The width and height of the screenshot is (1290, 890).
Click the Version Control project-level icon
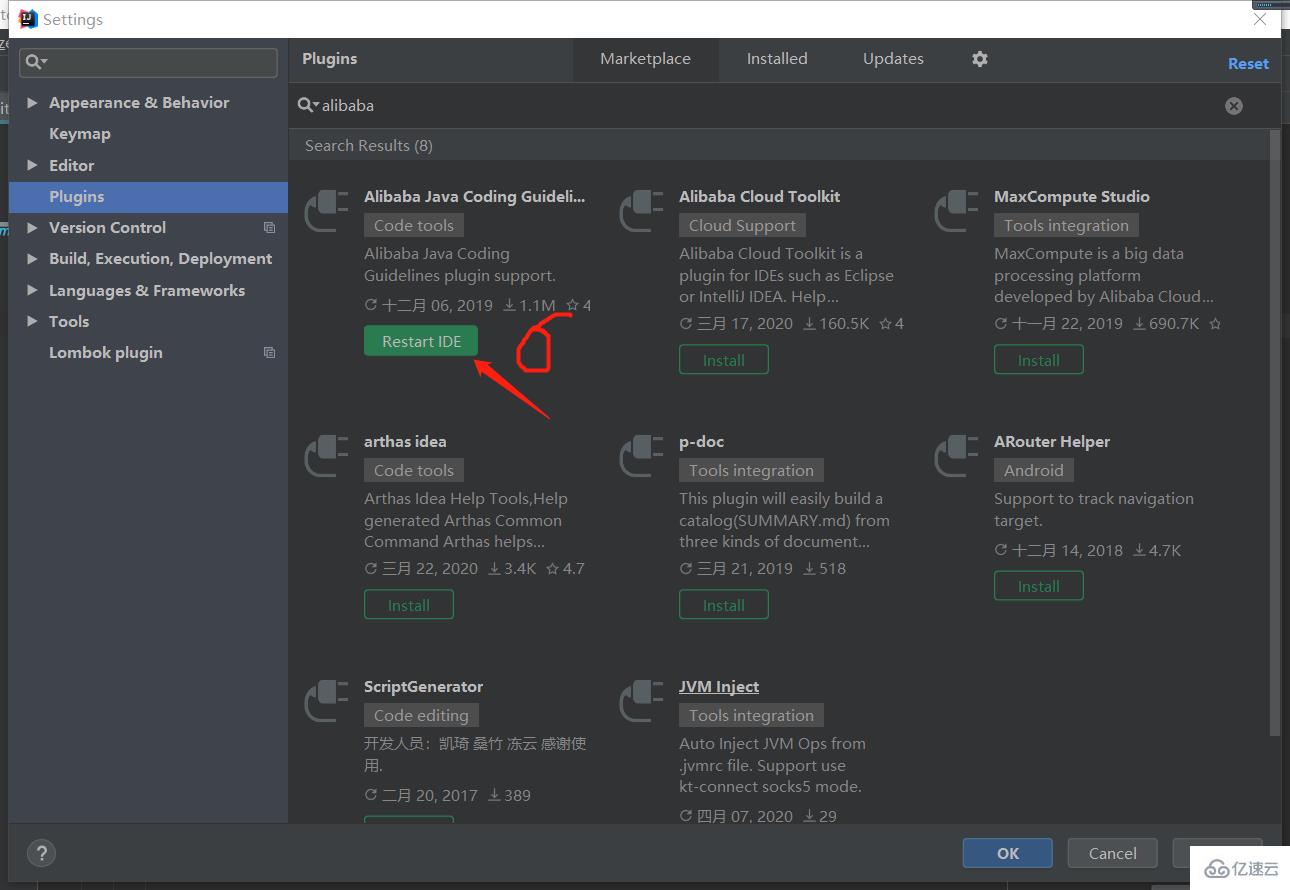[x=269, y=228]
